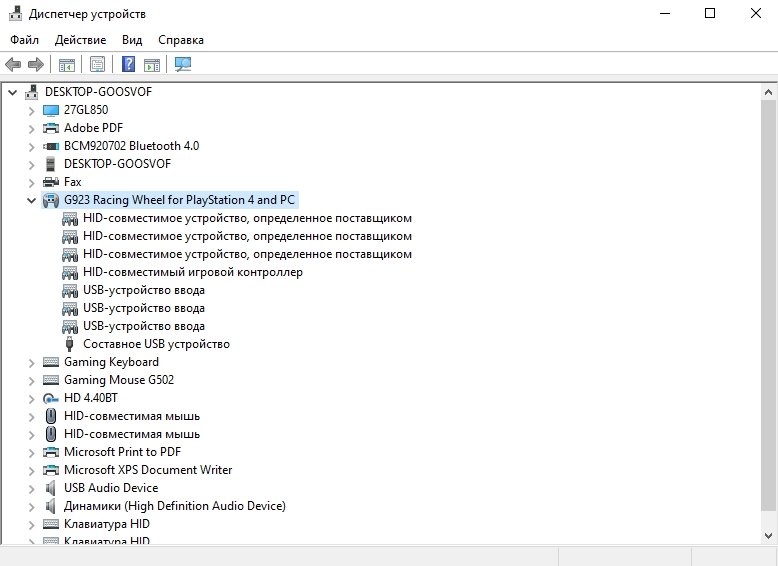Click the Forward arrow toolbar icon
Viewport: 778px width, 566px height.
(x=36, y=65)
